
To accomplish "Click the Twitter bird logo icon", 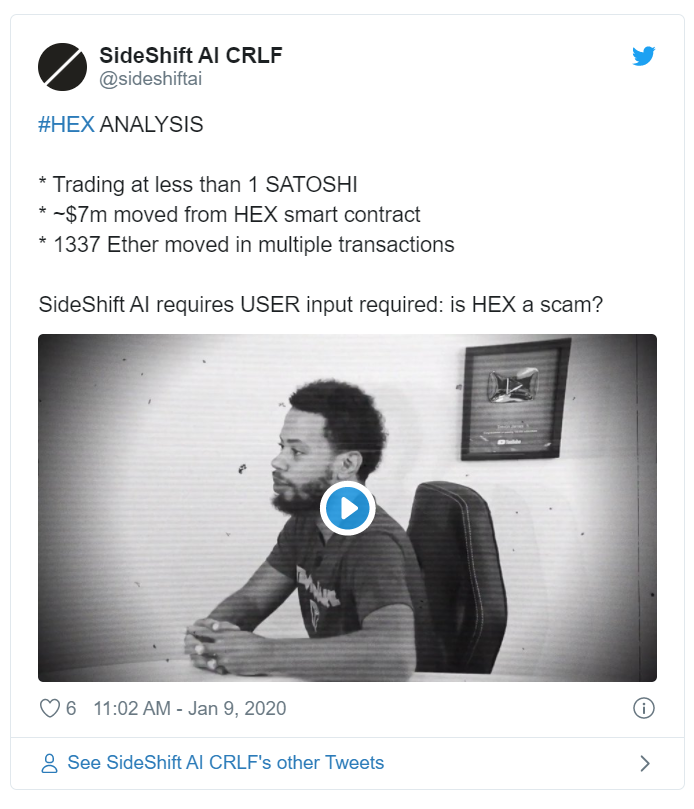I will (x=643, y=56).
